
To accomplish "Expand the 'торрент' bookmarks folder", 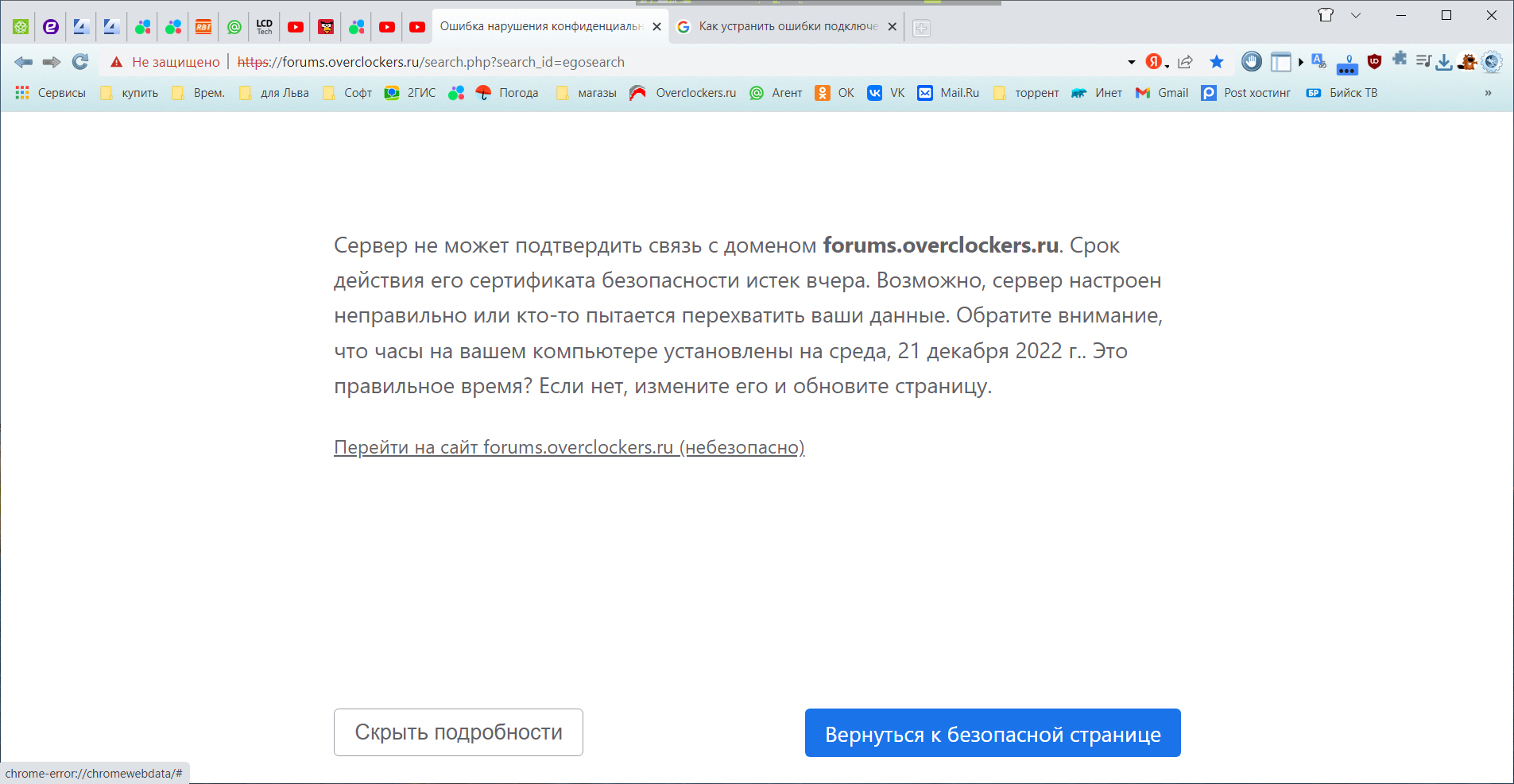I will (x=1026, y=93).
